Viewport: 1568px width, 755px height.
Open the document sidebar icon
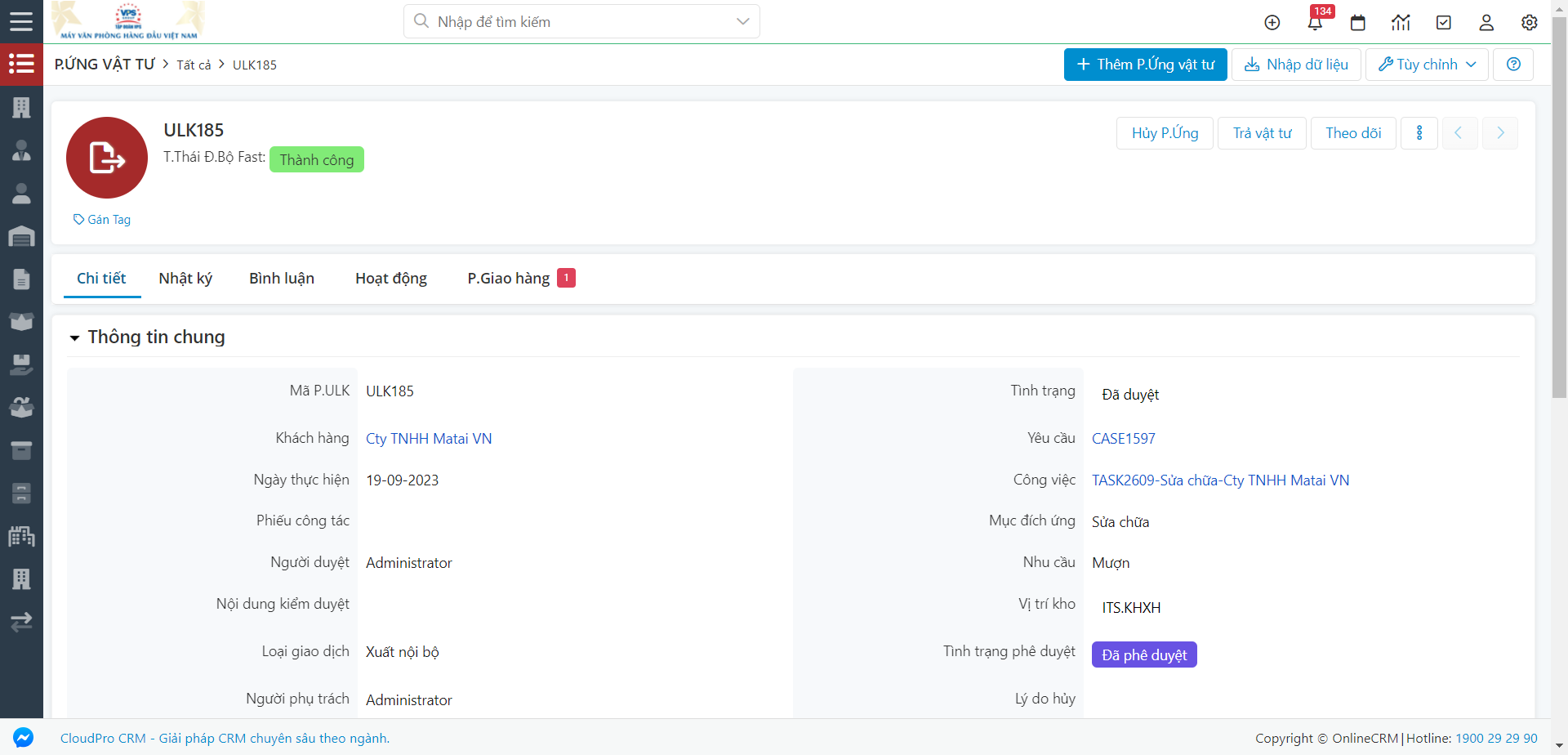pyautogui.click(x=21, y=279)
